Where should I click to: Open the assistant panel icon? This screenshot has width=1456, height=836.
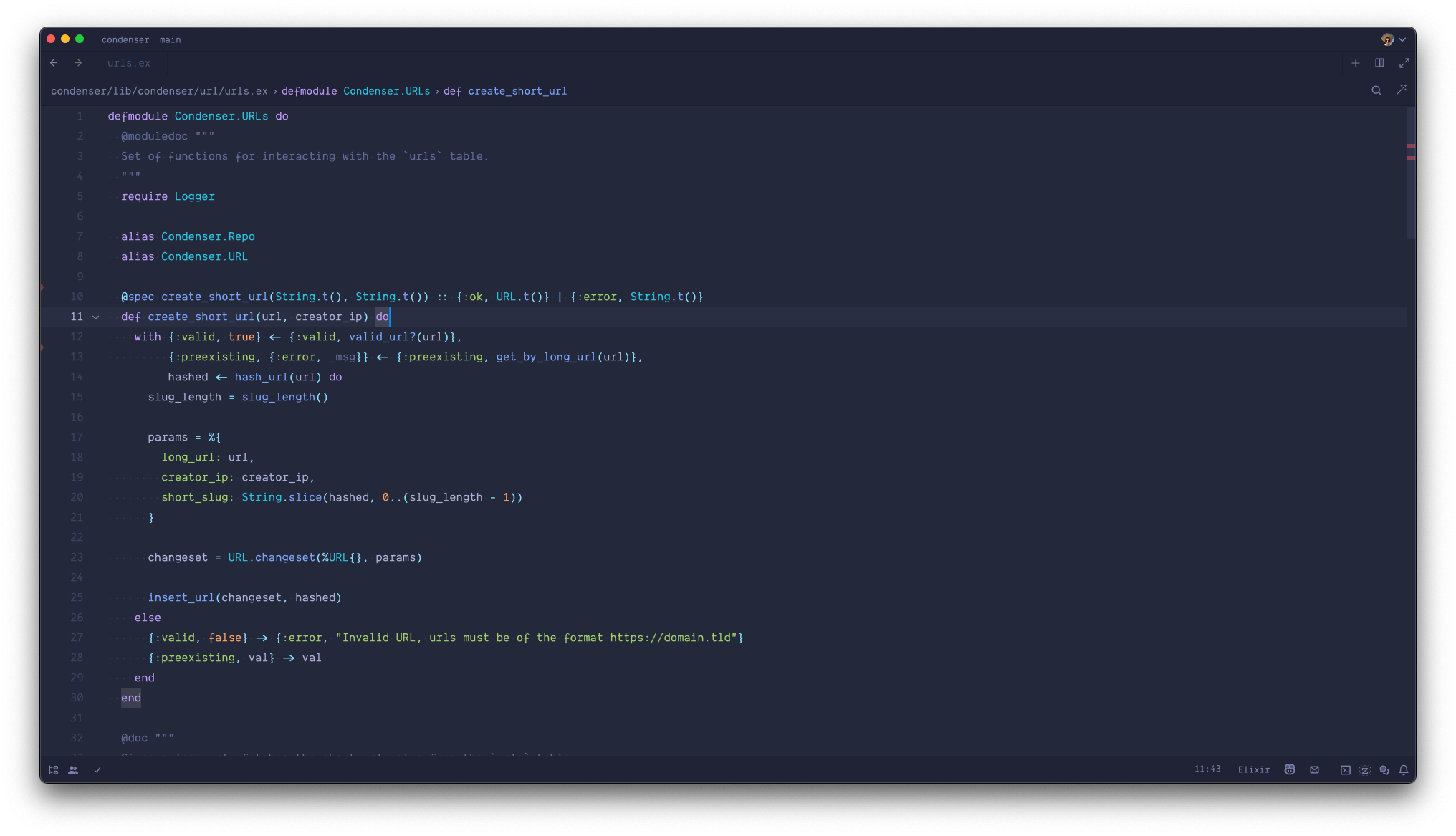tap(1365, 770)
